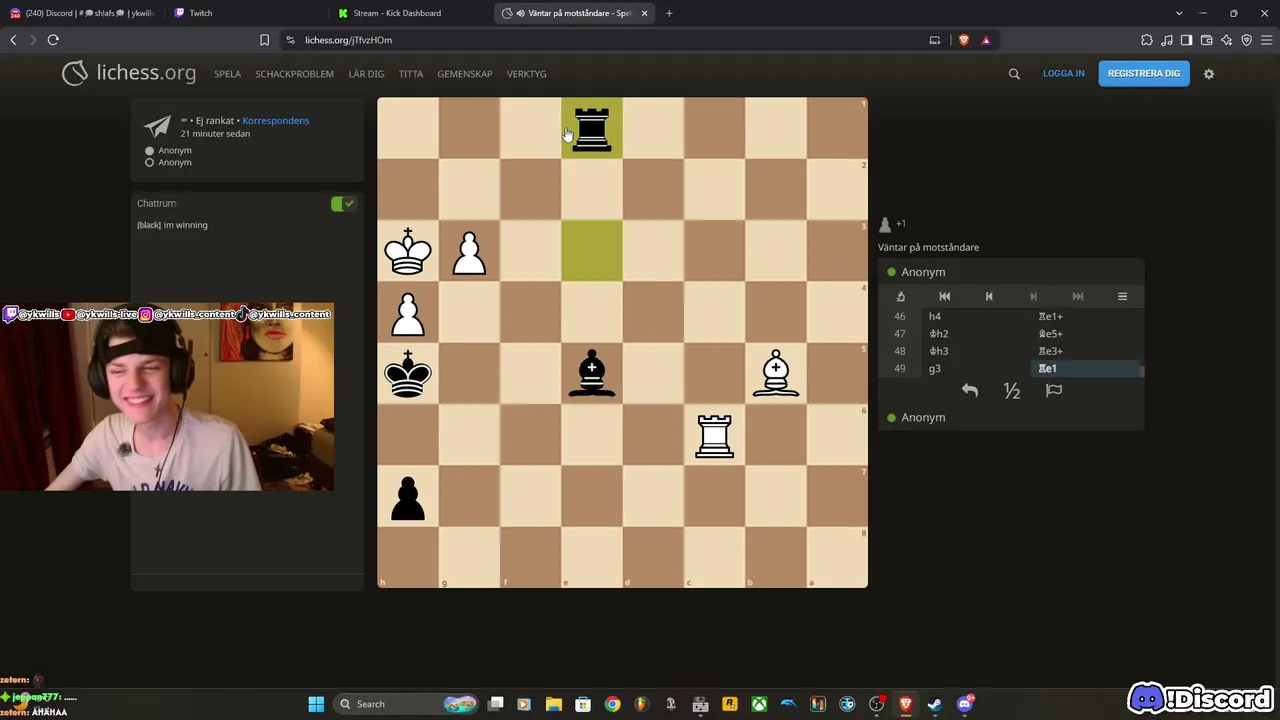
Task: Open the Korrespondens link
Action: click(275, 121)
